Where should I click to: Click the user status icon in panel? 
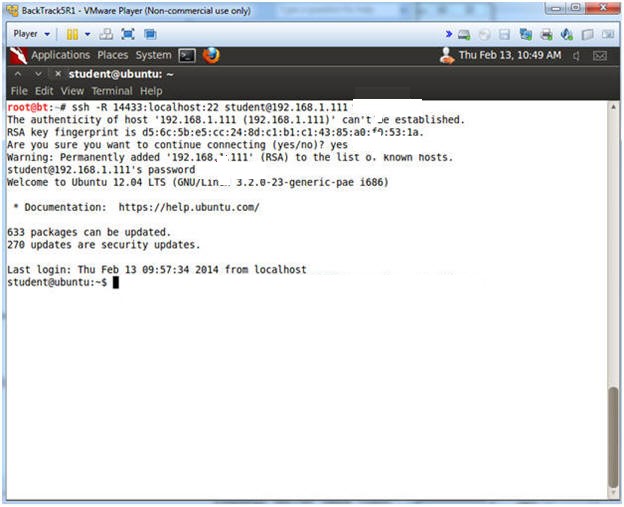(447, 55)
